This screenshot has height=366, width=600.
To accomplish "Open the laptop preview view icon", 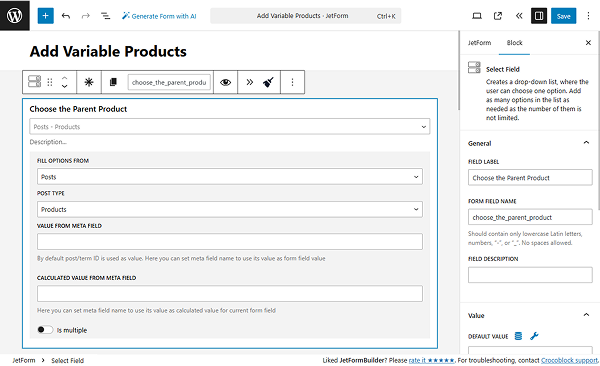I will pos(477,16).
